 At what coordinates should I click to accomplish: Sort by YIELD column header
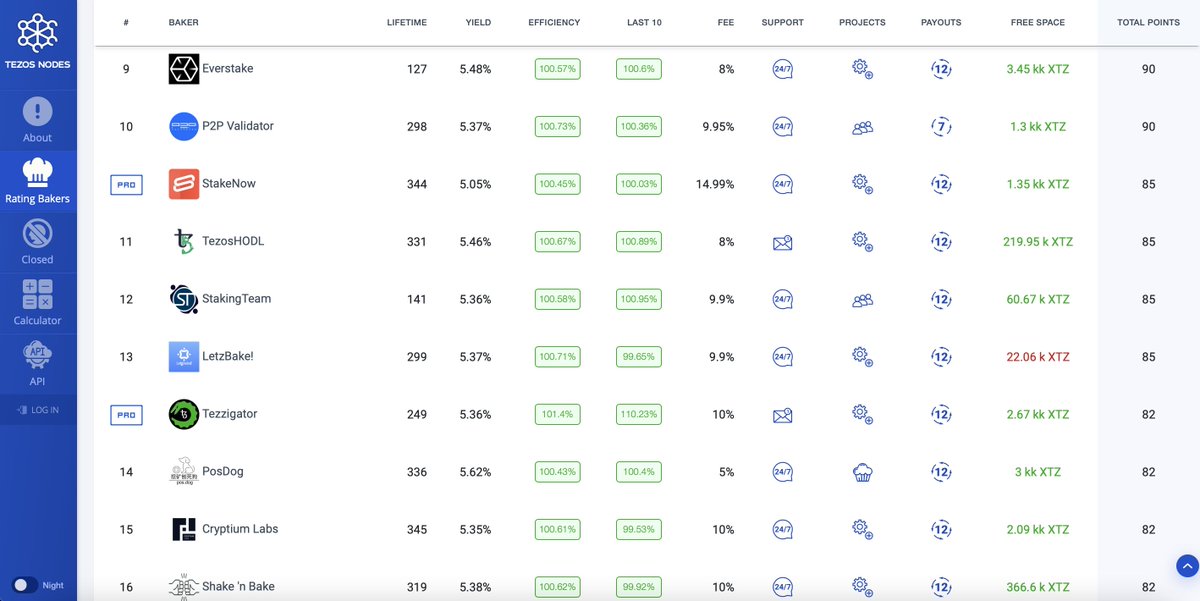click(478, 22)
